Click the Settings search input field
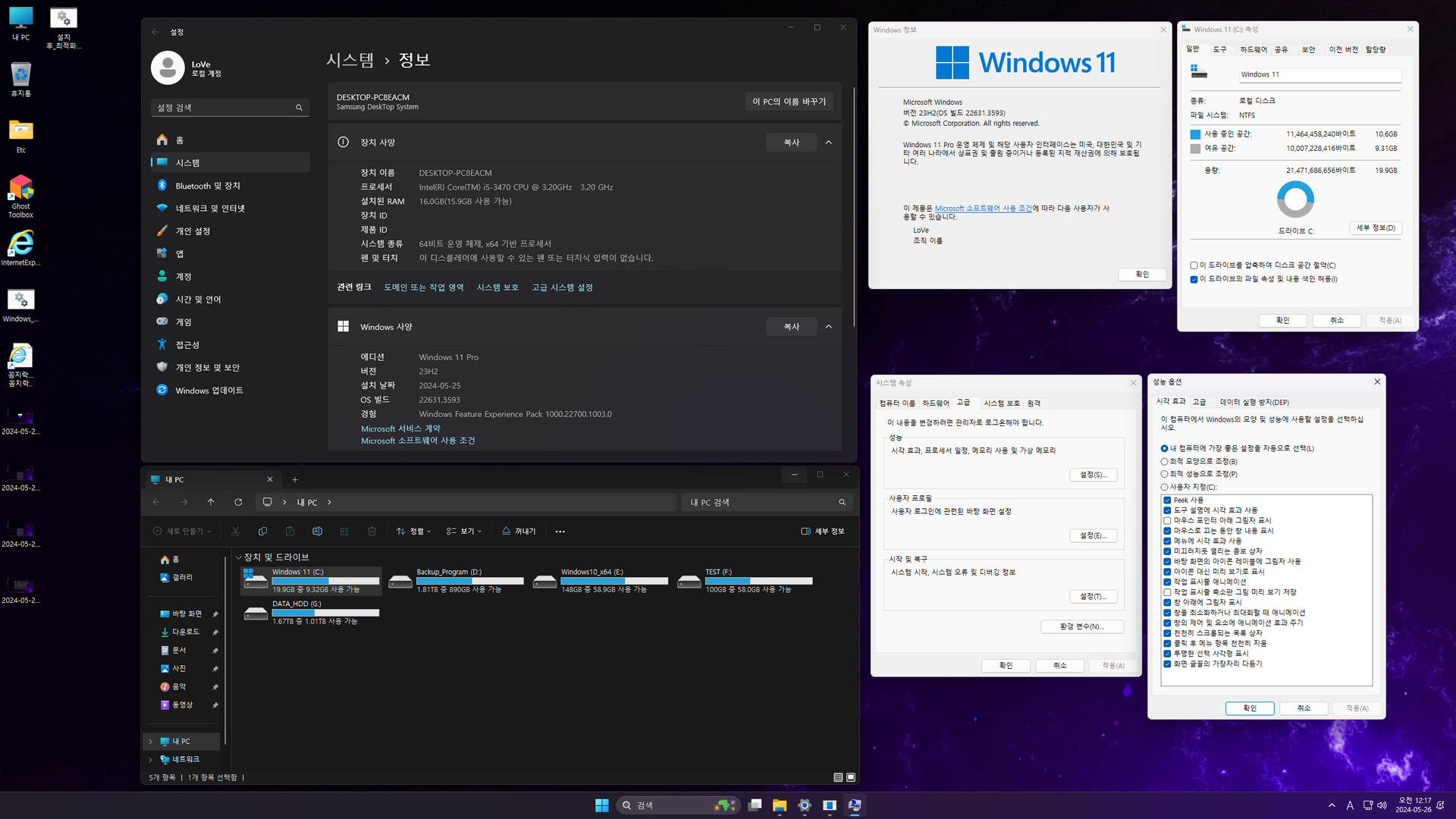This screenshot has height=819, width=1456. click(x=224, y=108)
